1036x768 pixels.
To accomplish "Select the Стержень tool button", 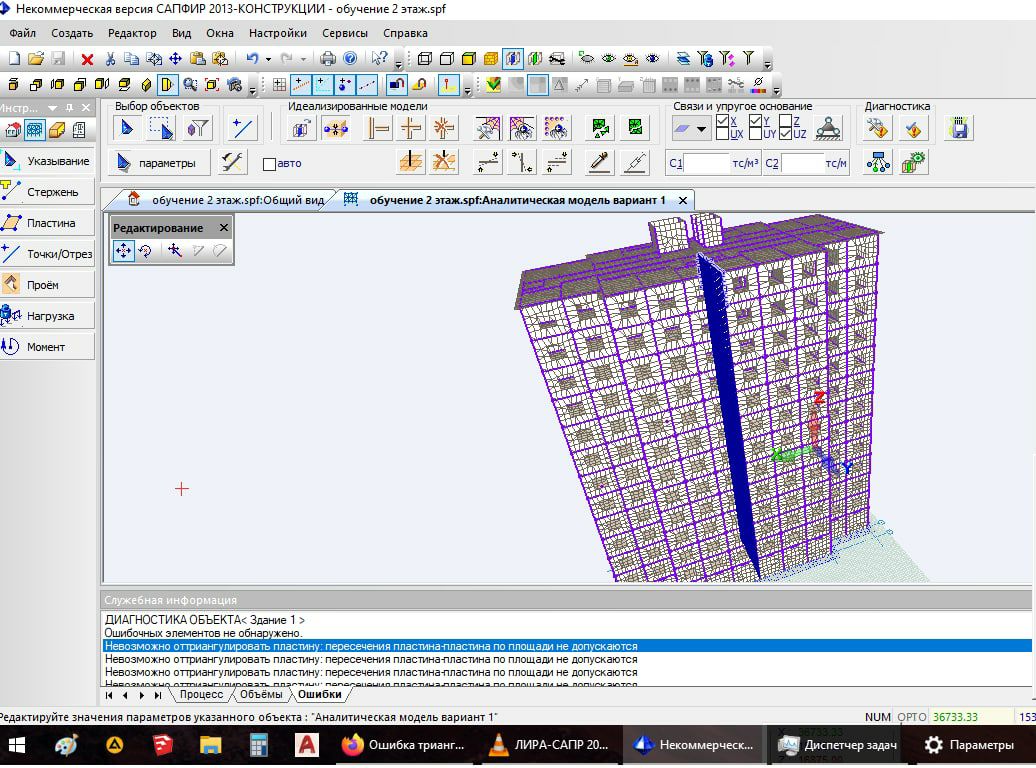I will [x=48, y=192].
